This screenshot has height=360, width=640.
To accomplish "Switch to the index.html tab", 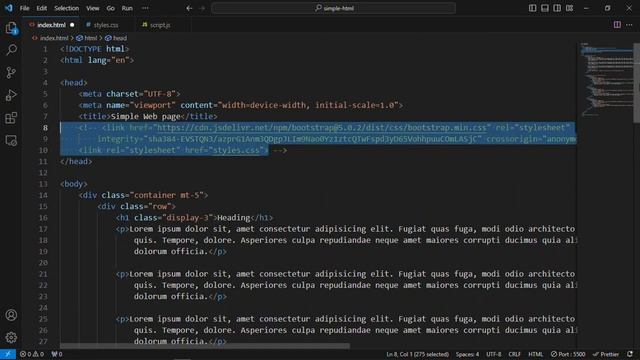I will pos(51,25).
